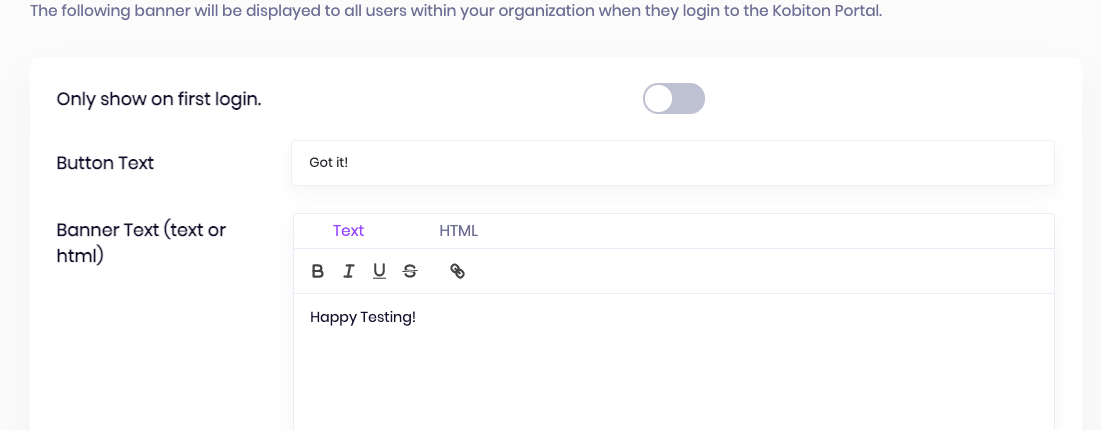The image size is (1101, 430).
Task: Apply strikethrough formatting in the editor toolbar
Action: [410, 271]
